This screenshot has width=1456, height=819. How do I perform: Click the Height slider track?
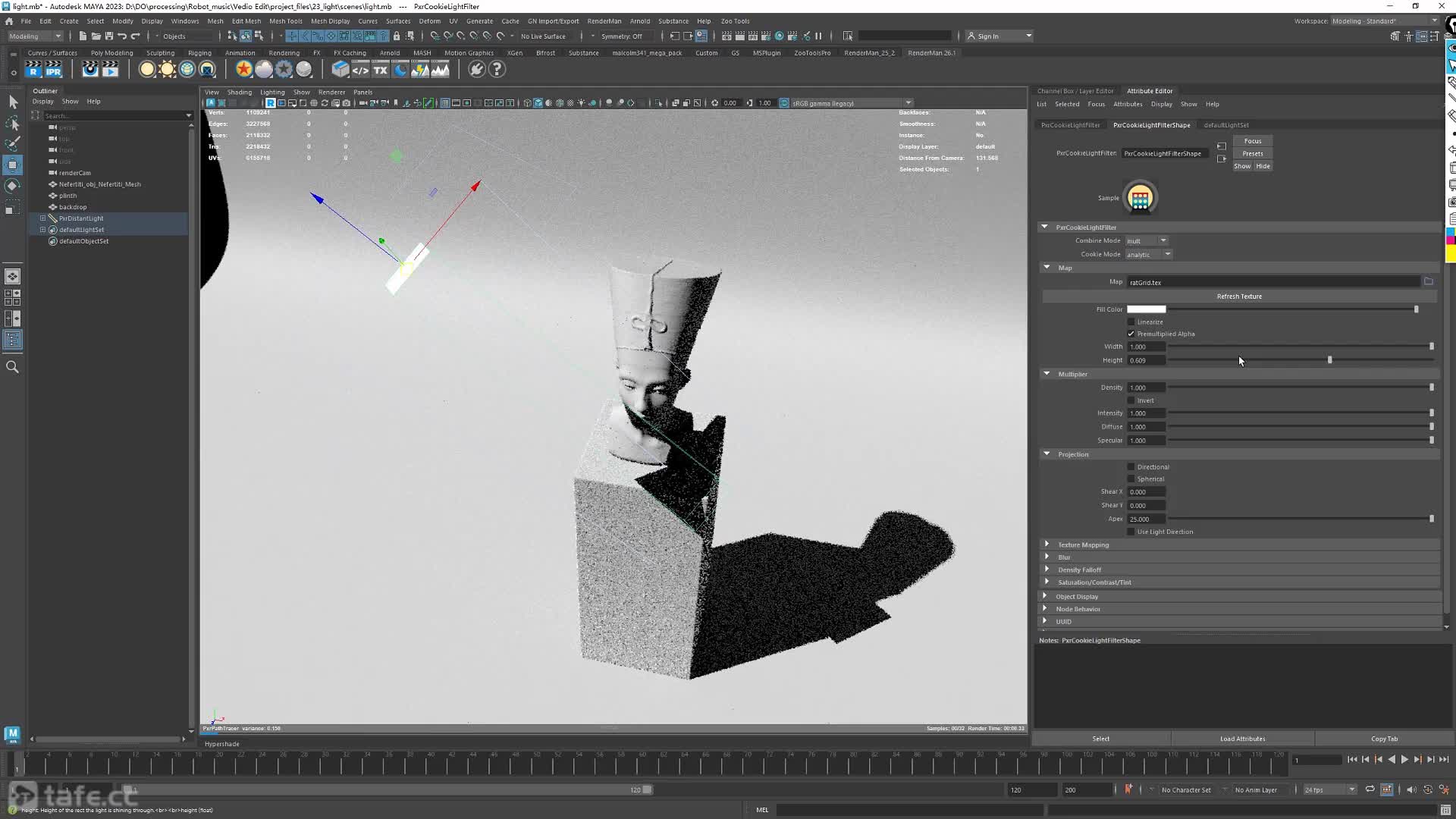pos(1300,360)
